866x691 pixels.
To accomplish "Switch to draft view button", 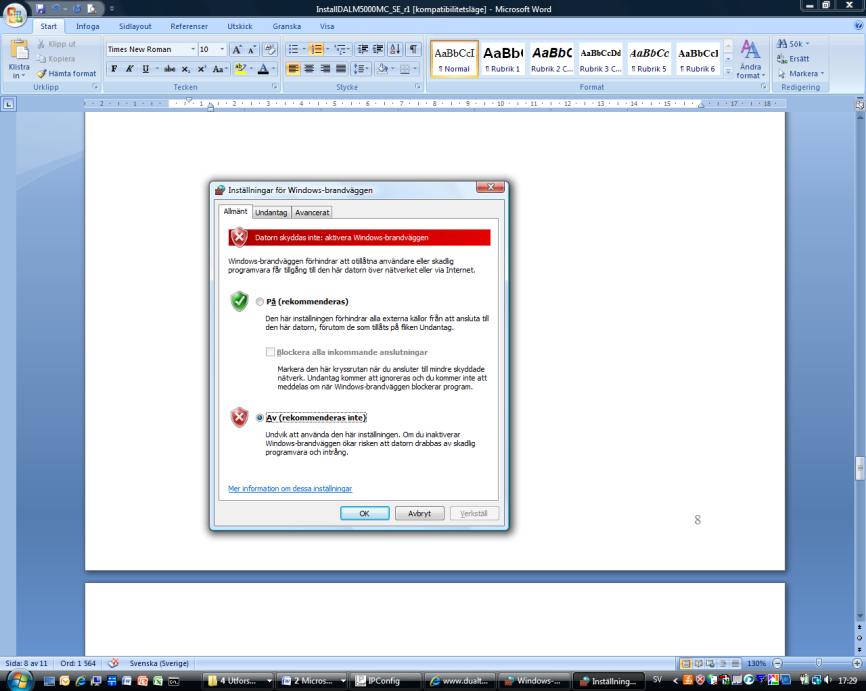I will (x=735, y=663).
